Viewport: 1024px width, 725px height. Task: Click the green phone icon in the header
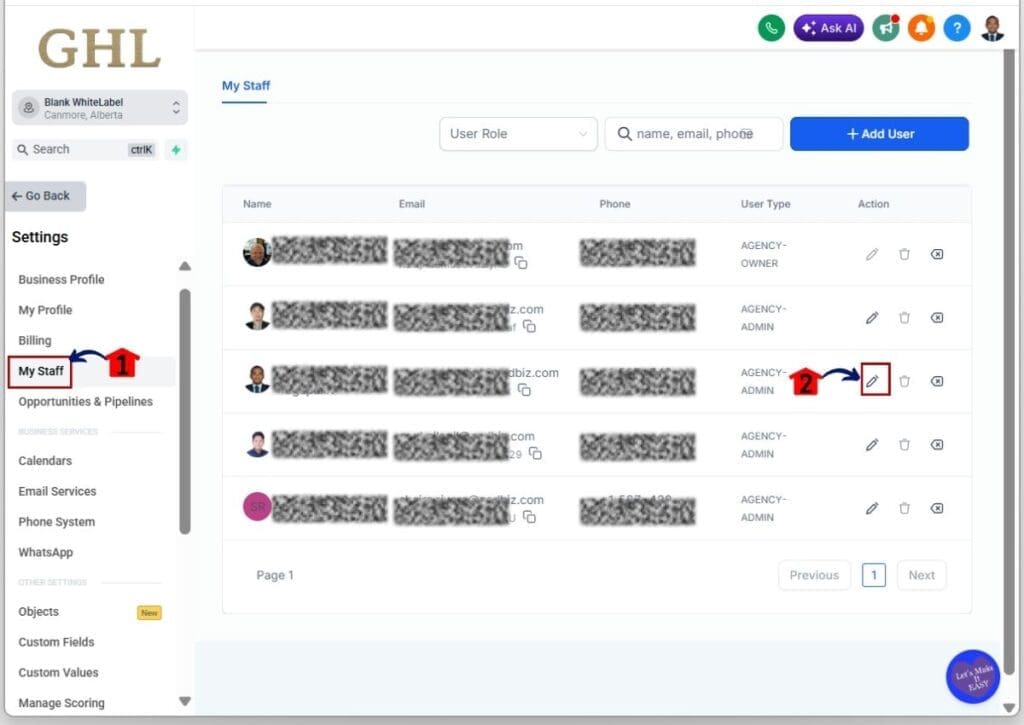click(770, 28)
